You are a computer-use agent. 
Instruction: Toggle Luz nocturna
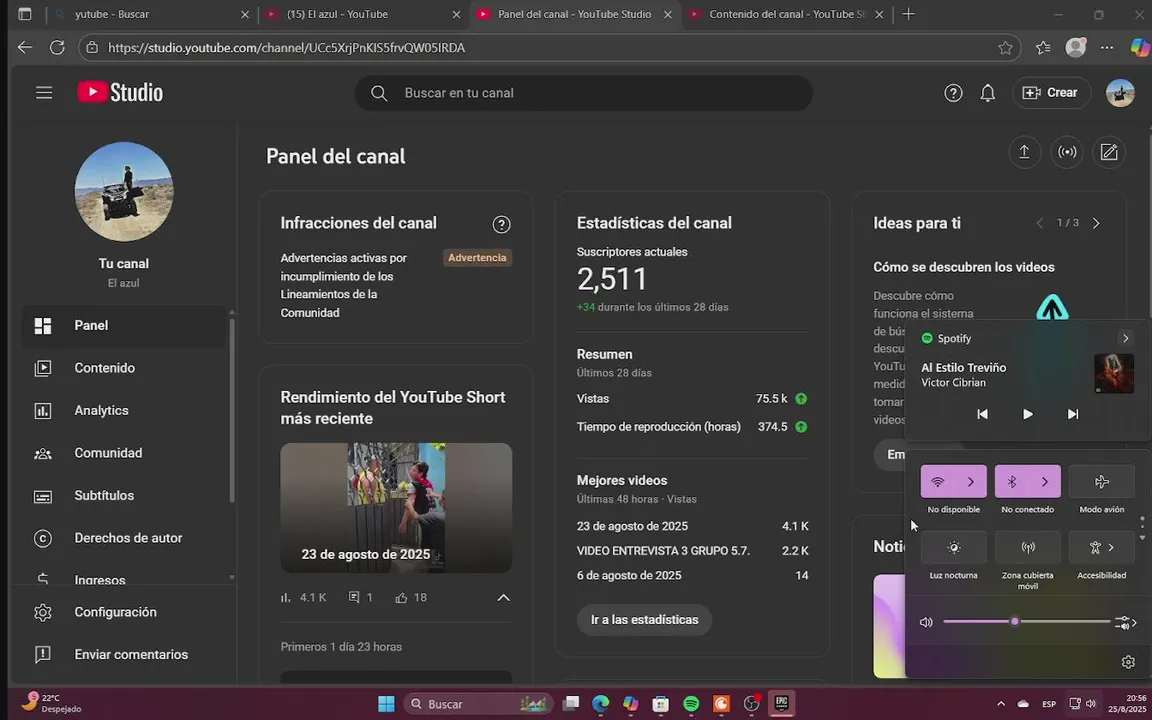click(954, 548)
